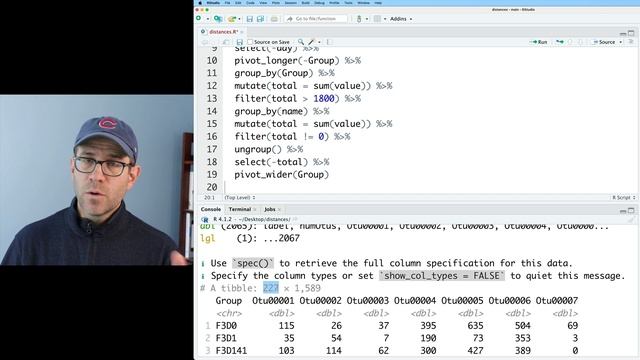Click the Re-run previous code icon
The width and height of the screenshot is (640, 360).
tap(560, 42)
